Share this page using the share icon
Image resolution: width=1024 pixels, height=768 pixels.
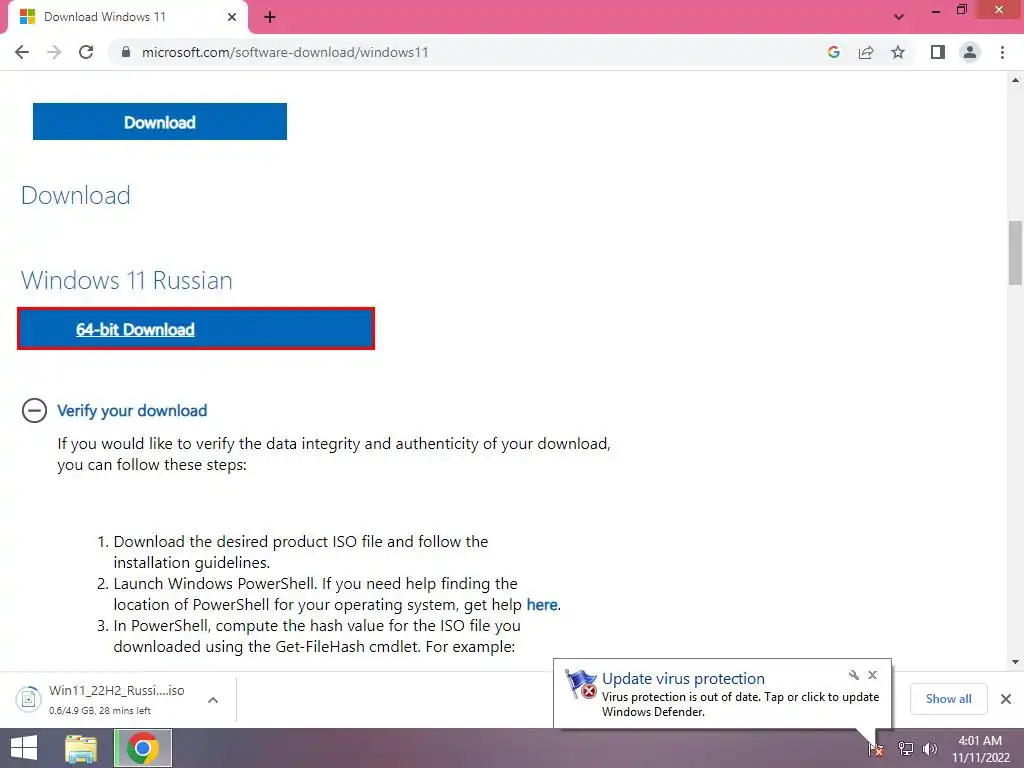point(866,52)
